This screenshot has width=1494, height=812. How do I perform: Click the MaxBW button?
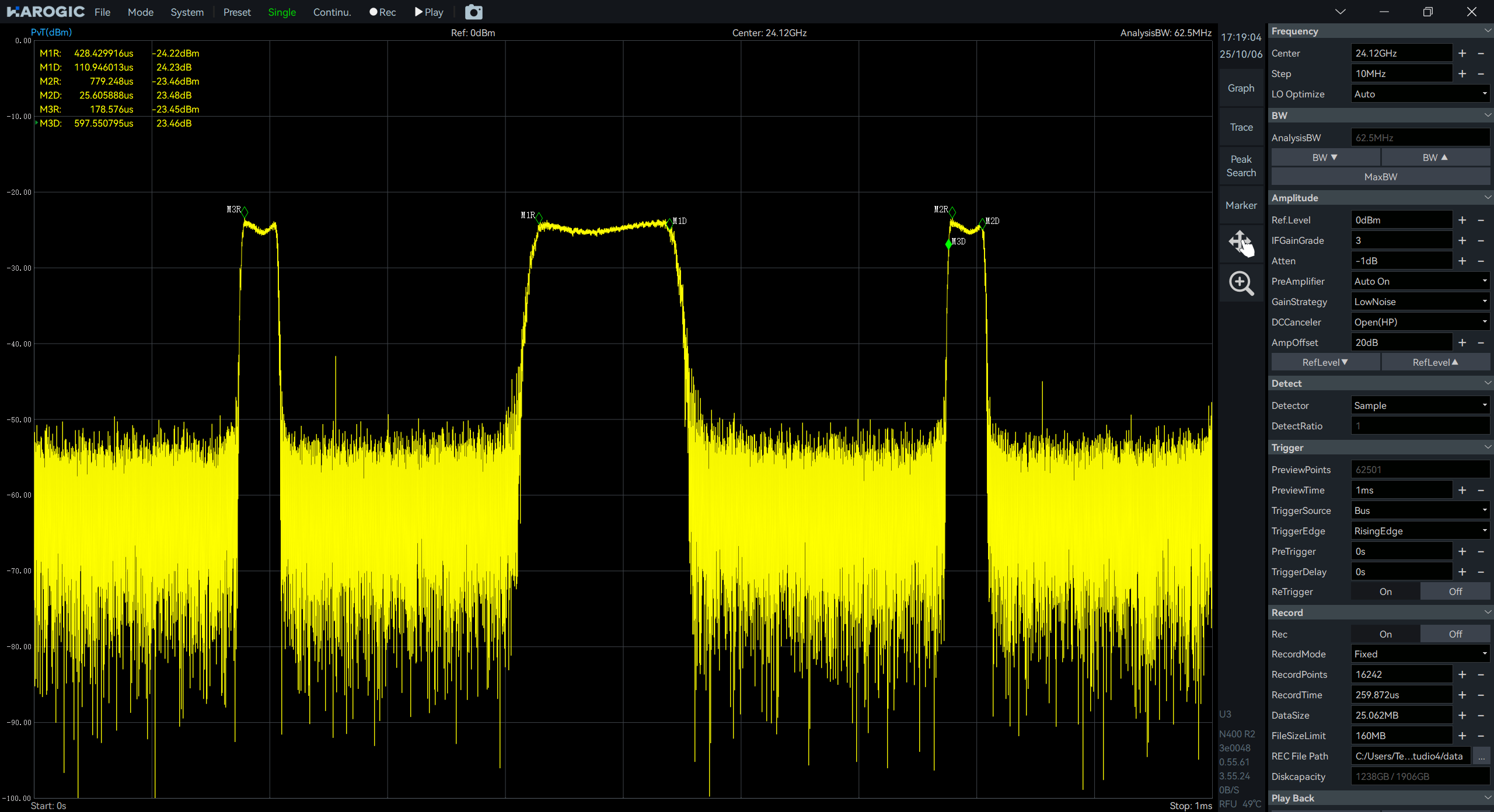click(x=1380, y=177)
